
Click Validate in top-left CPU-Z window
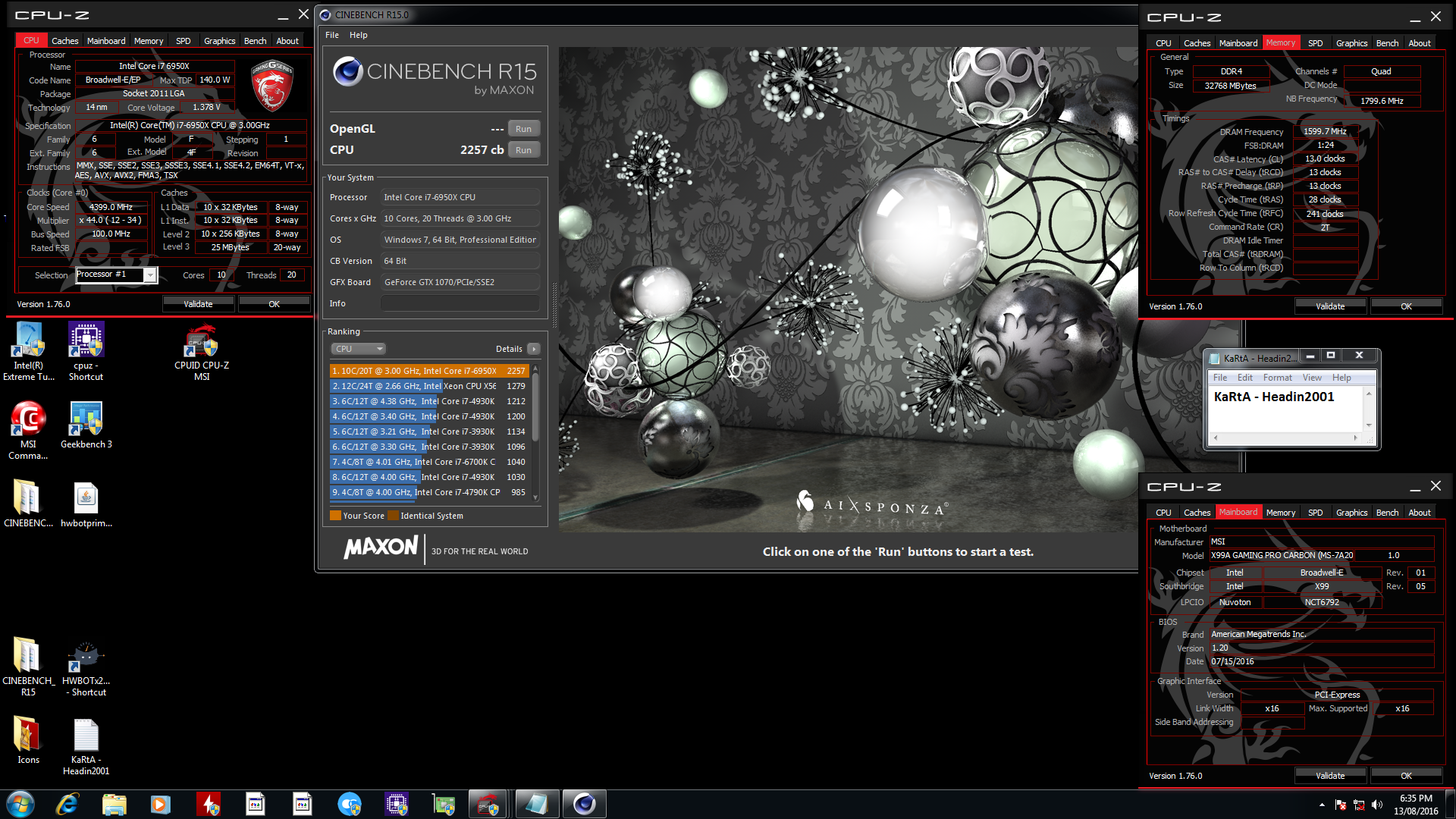(x=198, y=304)
